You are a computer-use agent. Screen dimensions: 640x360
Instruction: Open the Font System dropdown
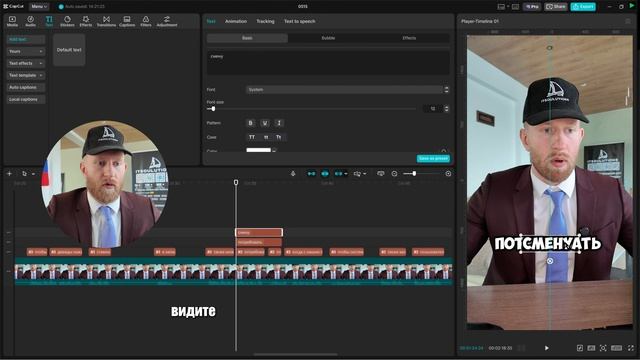coord(344,89)
